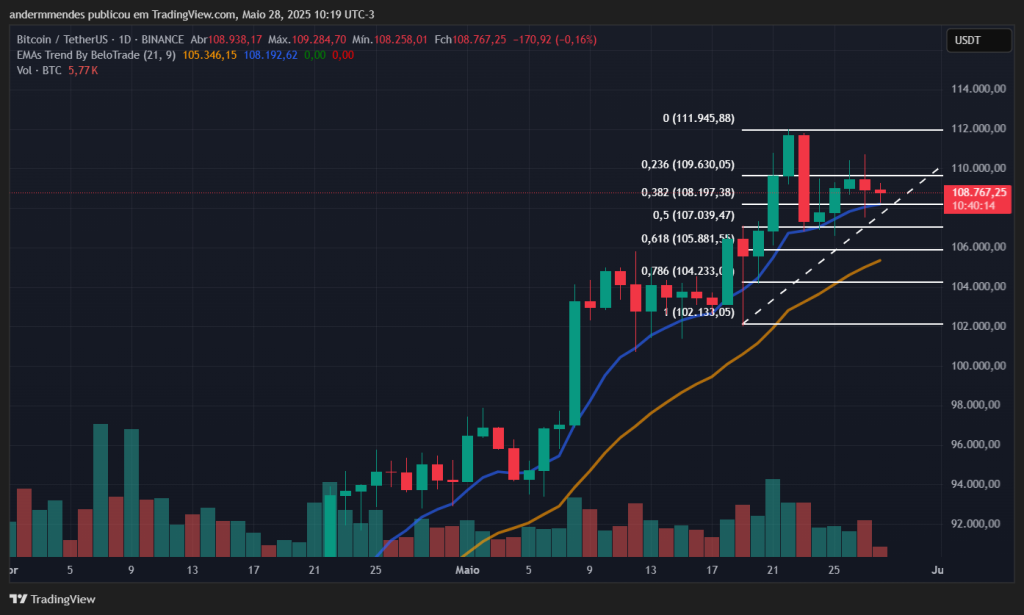Click the 98.000,00 price axis label
Image resolution: width=1024 pixels, height=615 pixels.
976,405
